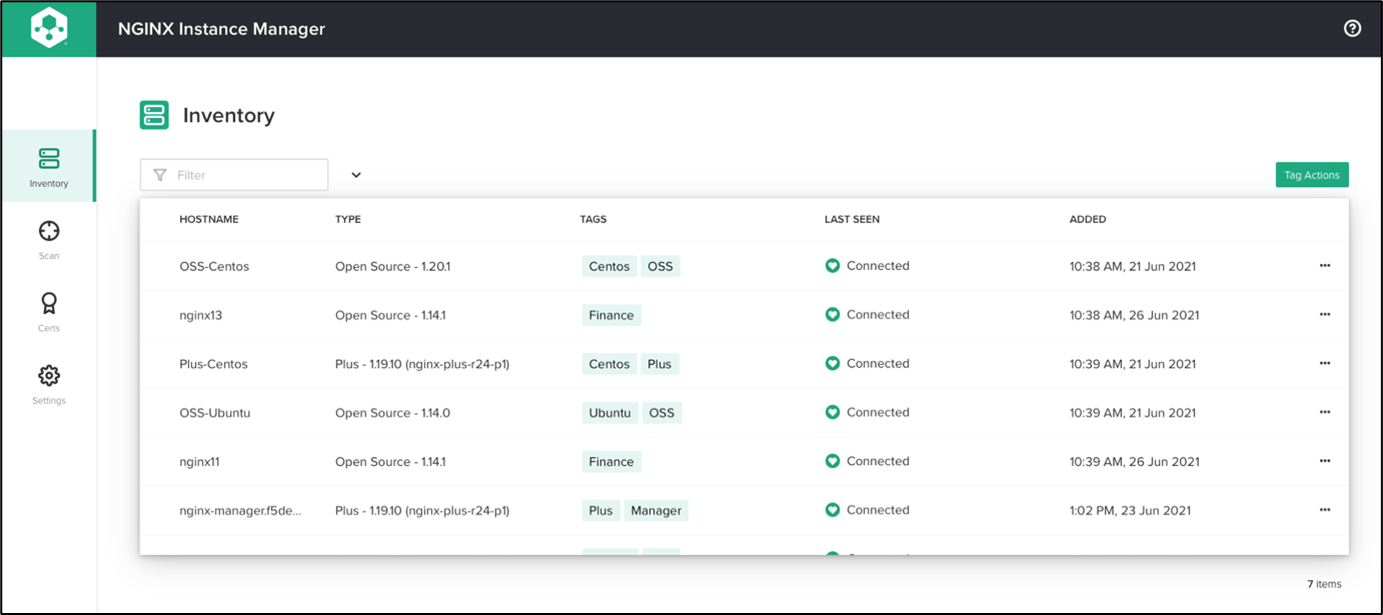Open the more options menu for nginx11
Image resolution: width=1383 pixels, height=615 pixels.
[x=1325, y=461]
